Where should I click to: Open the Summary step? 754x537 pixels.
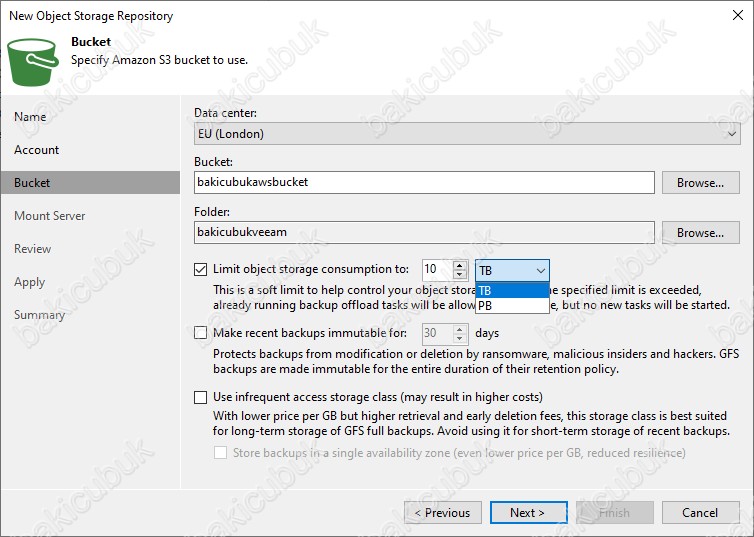[x=39, y=315]
